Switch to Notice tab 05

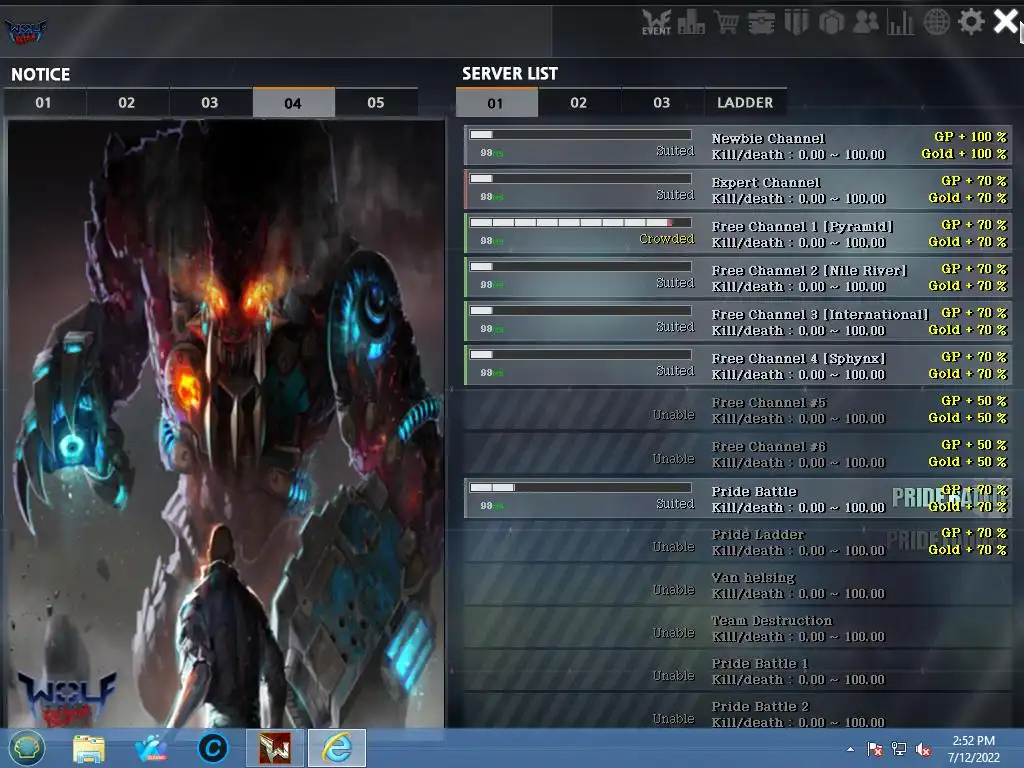point(376,103)
